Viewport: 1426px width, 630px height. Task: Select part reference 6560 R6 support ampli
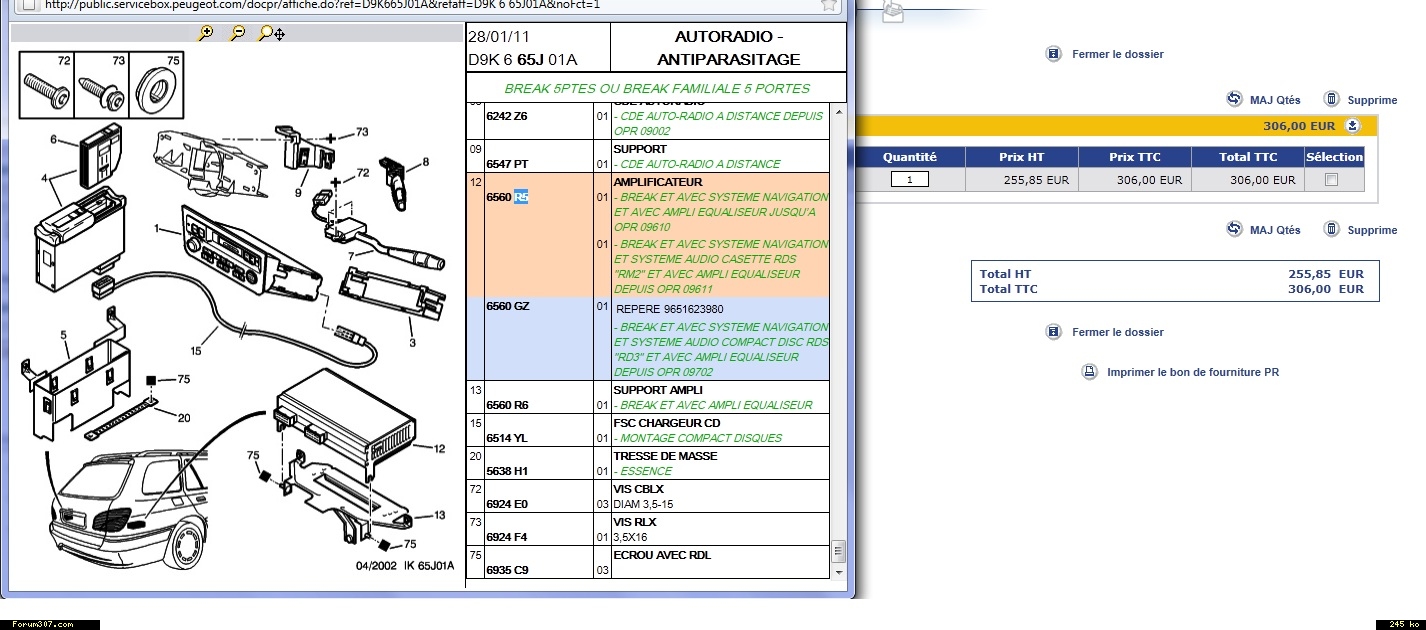pos(507,405)
